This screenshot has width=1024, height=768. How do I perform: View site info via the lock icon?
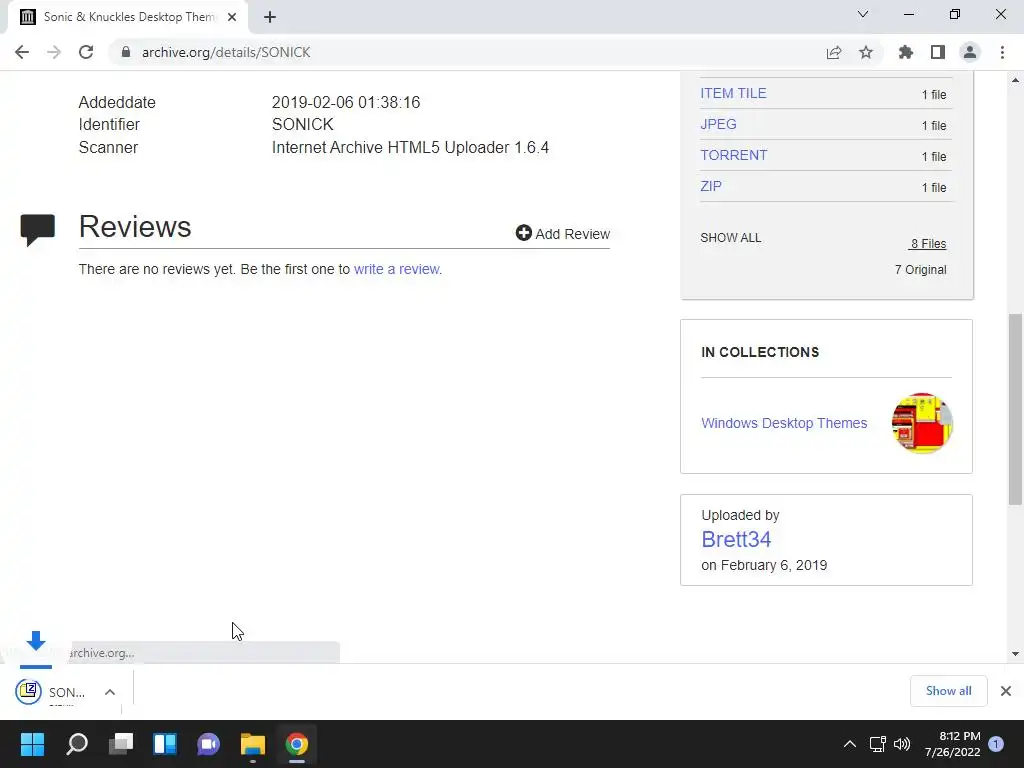point(126,52)
